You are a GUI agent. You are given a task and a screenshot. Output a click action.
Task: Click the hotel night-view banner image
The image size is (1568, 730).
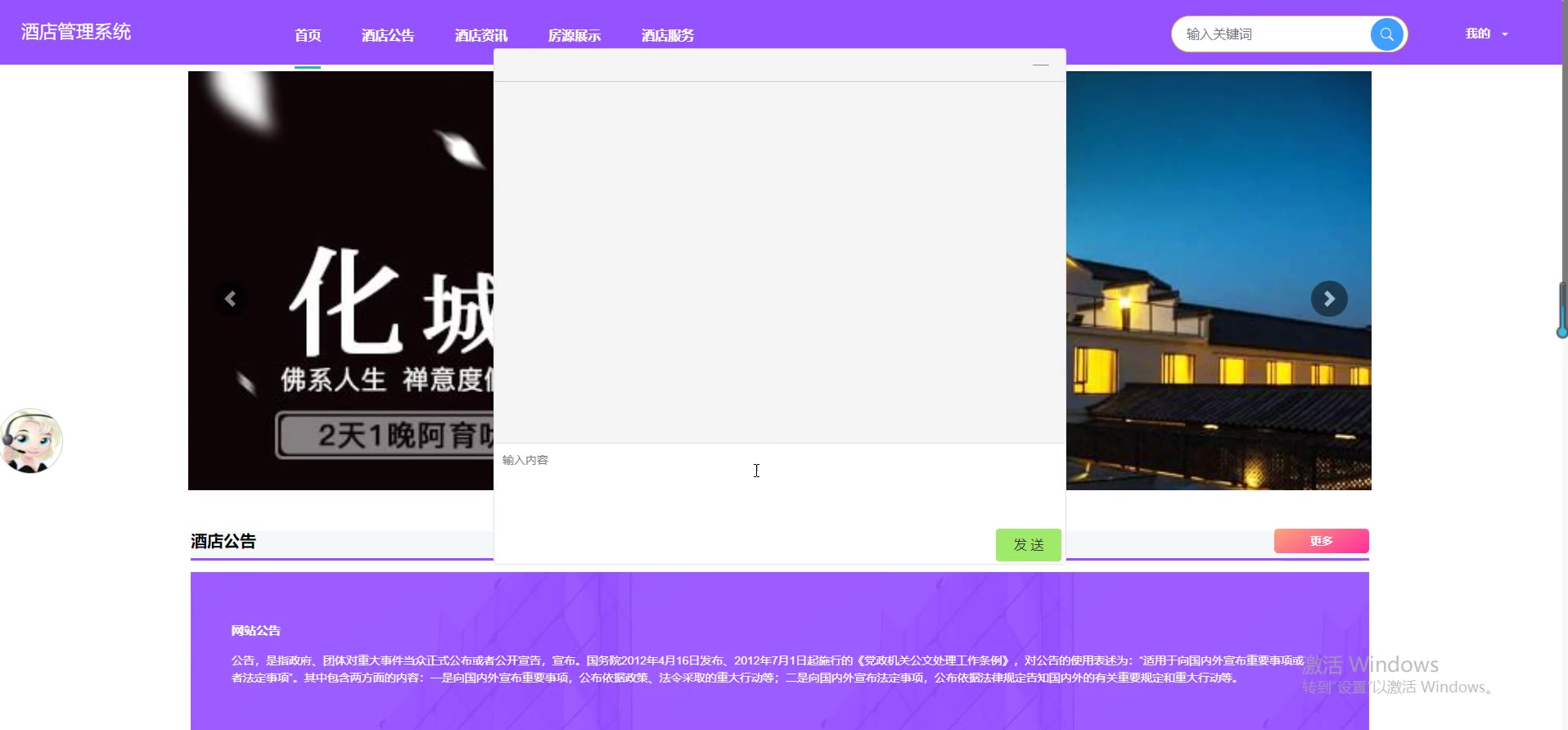pos(1219,281)
